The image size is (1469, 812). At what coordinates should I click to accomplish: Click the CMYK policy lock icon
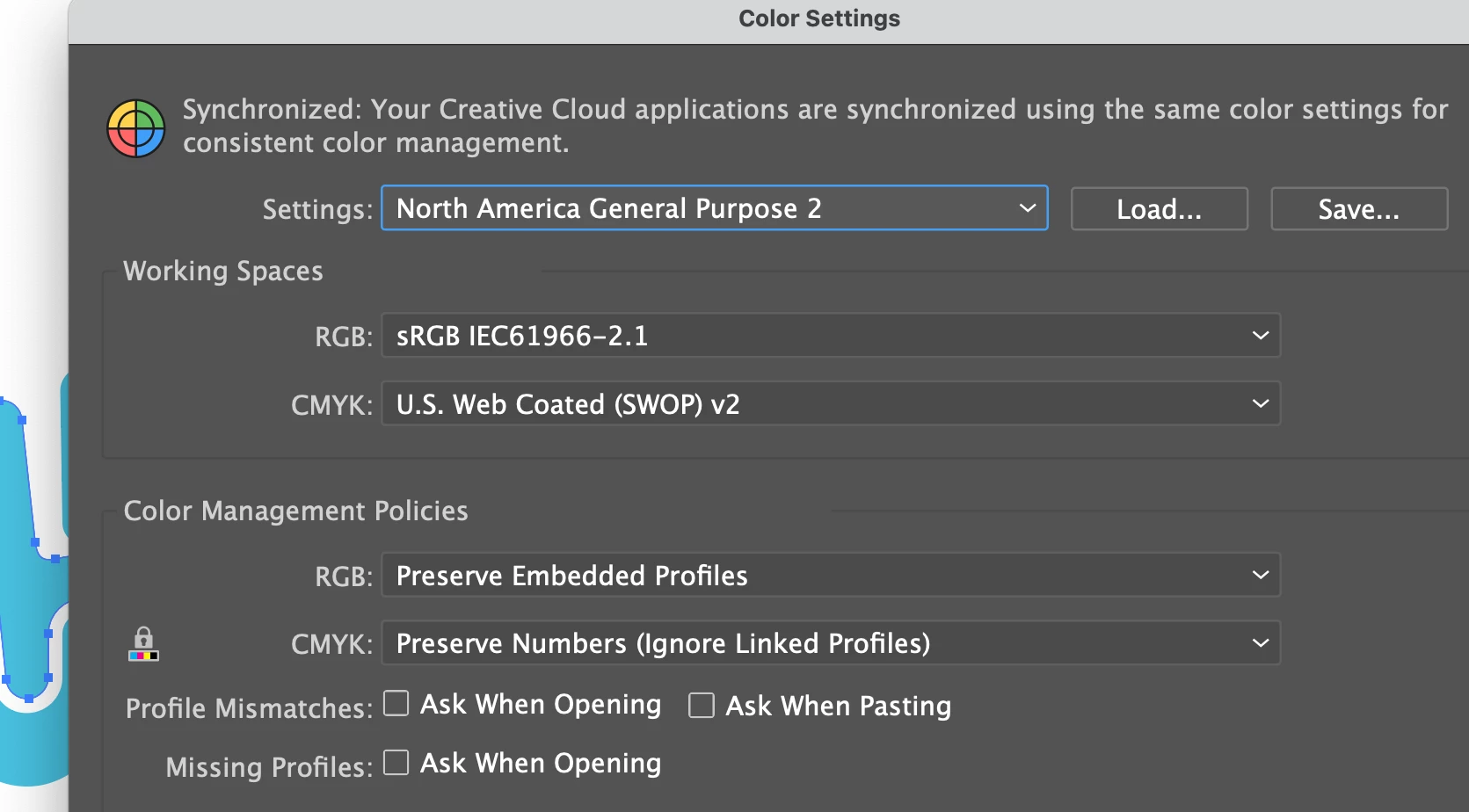143,643
